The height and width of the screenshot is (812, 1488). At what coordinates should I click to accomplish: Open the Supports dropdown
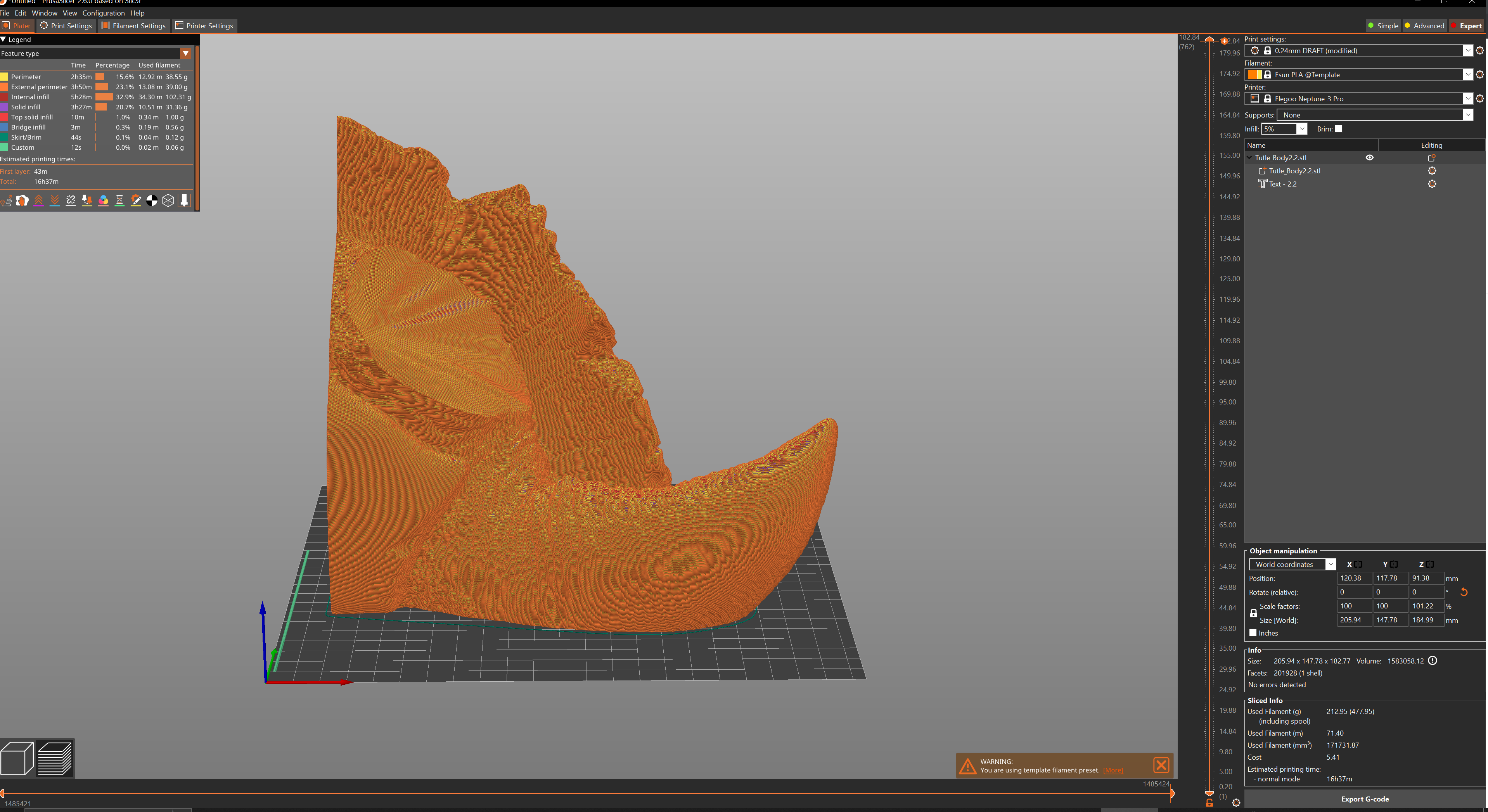(x=1468, y=115)
